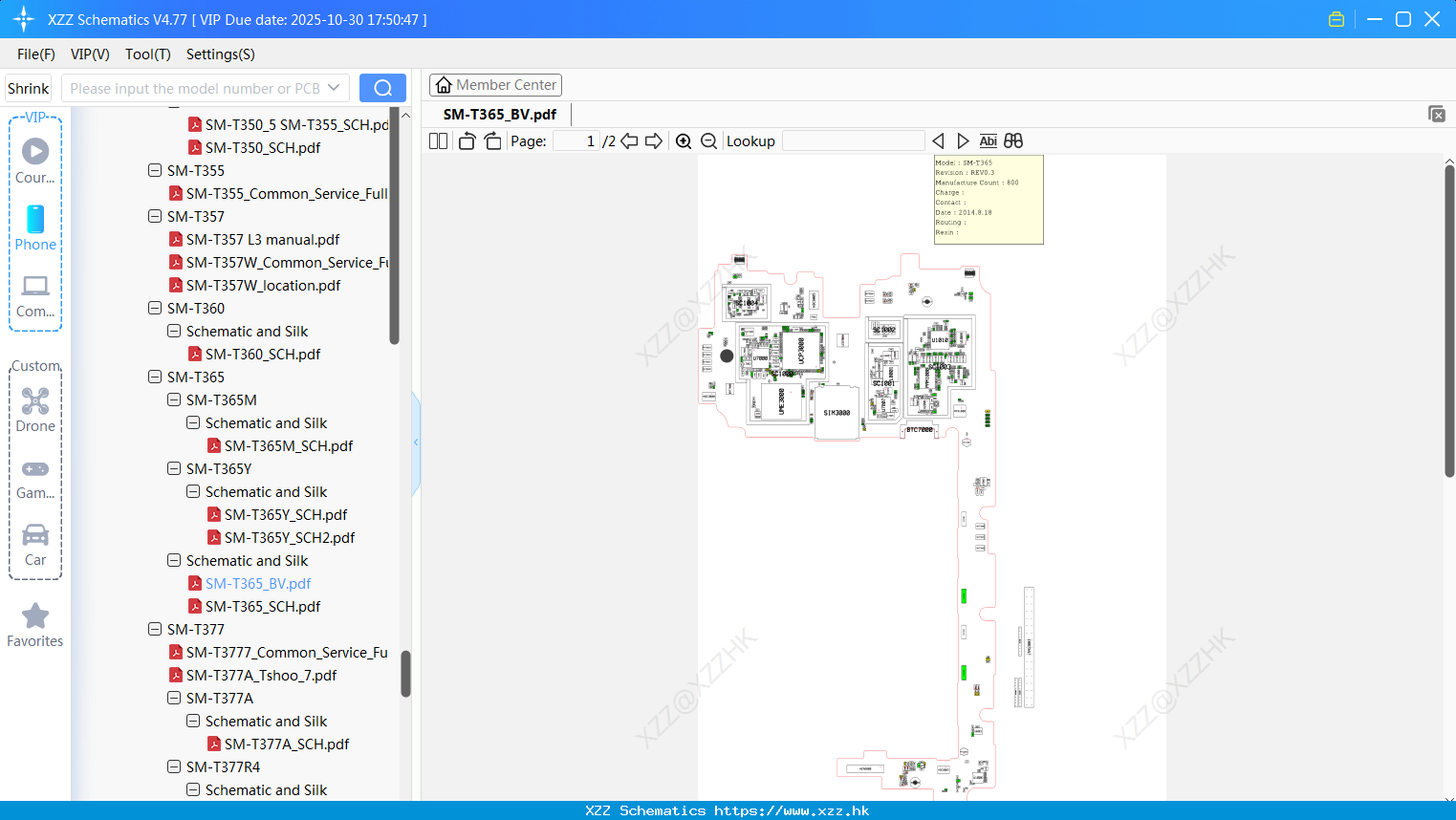Find next lookup result

tap(963, 140)
